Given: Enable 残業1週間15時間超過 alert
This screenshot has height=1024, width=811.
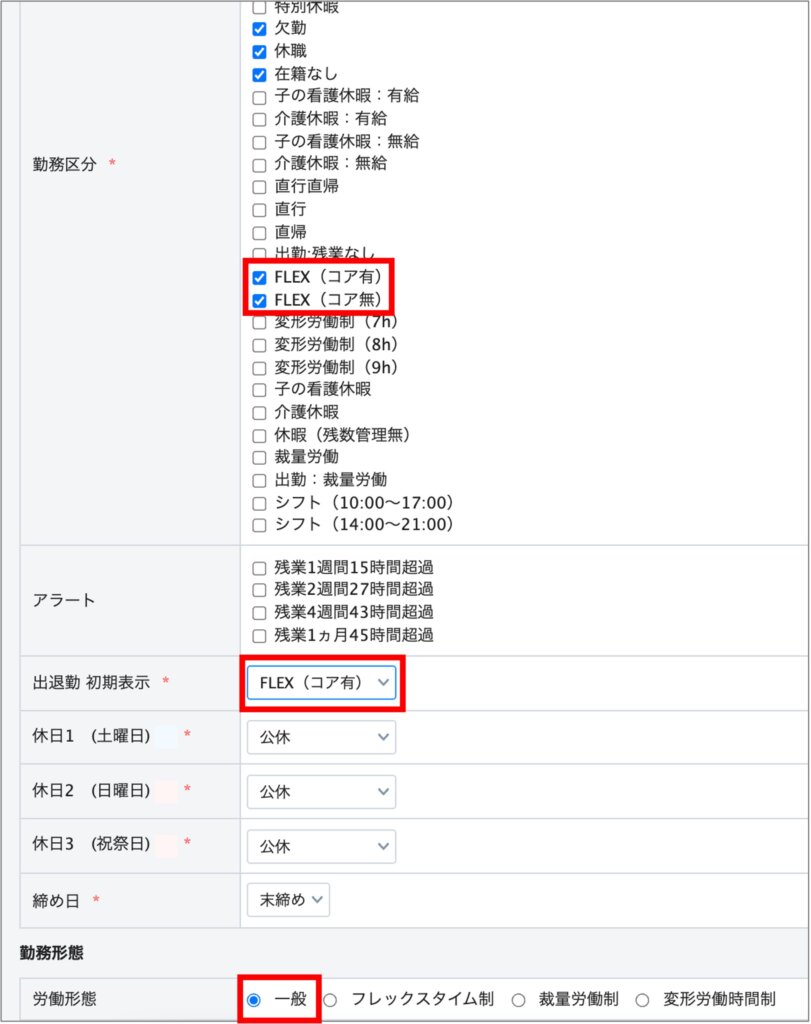Looking at the screenshot, I should (259, 568).
